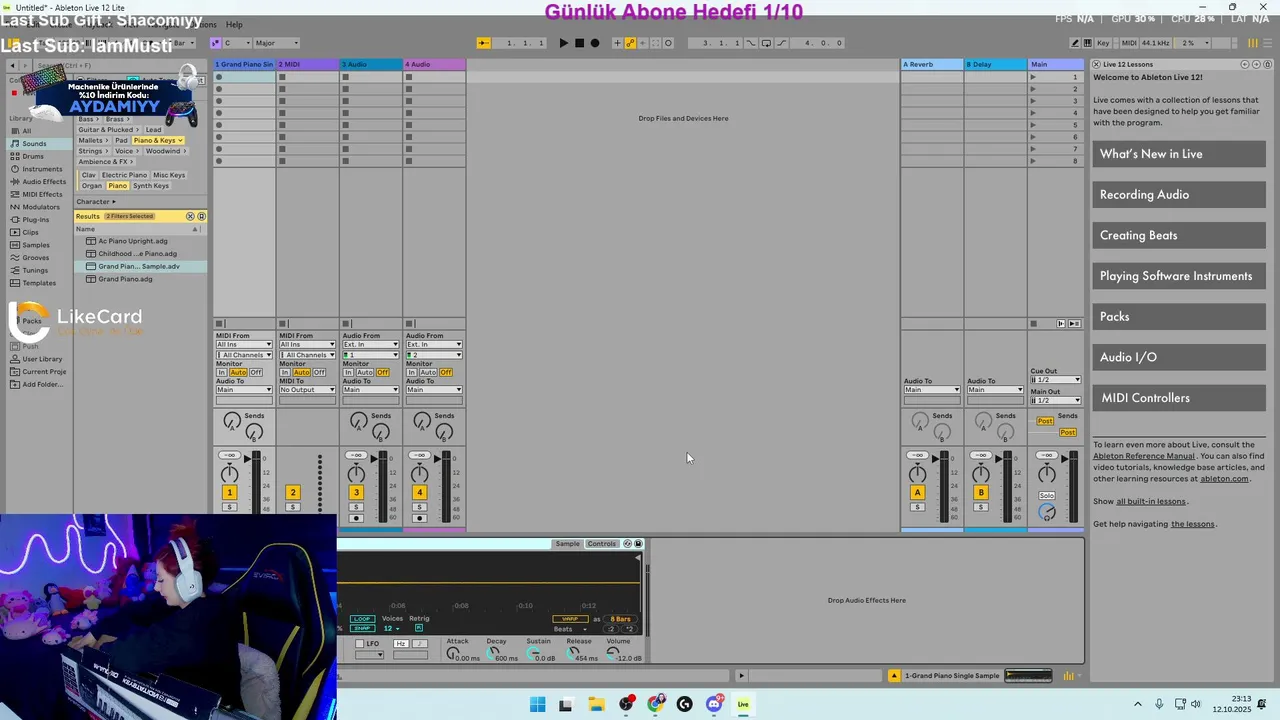Screen dimensions: 1280x720
Task: Clear the 2 Filters Selected x button
Action: 190,216
